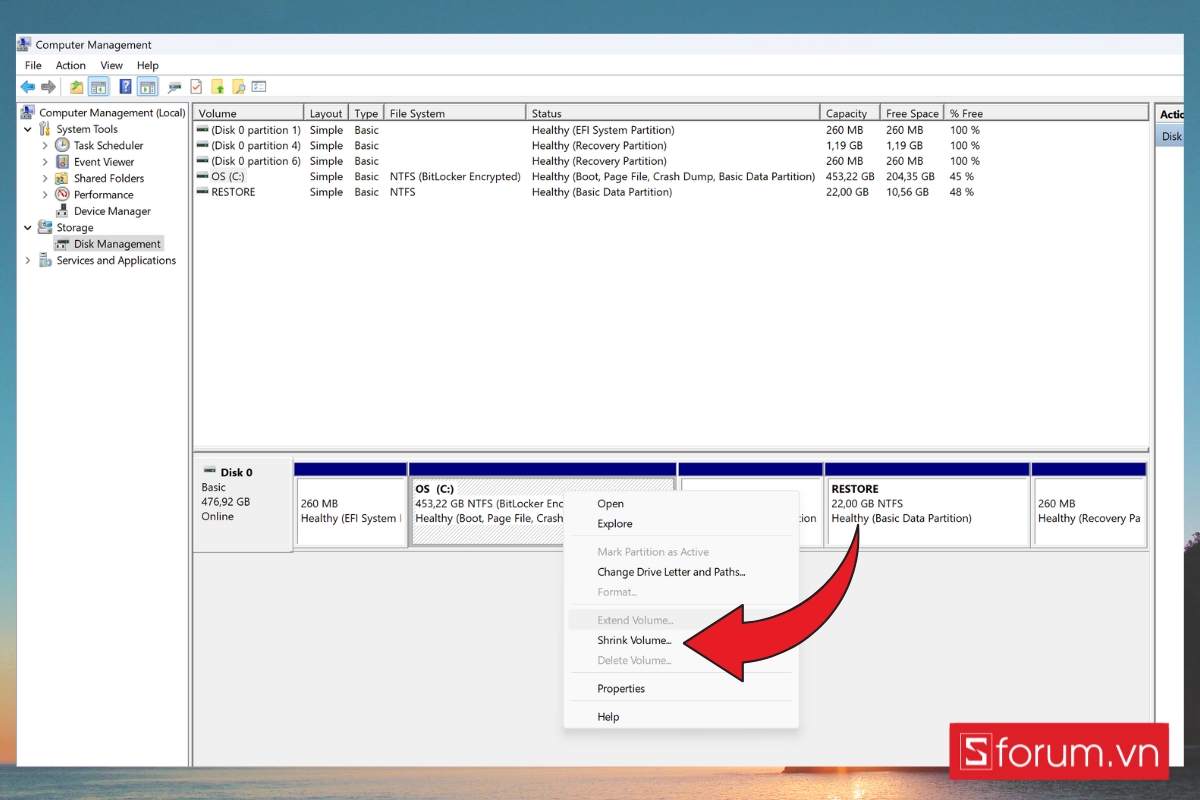The width and height of the screenshot is (1200, 800).
Task: Choose Help at the bottom of the context menu
Action: click(682, 717)
